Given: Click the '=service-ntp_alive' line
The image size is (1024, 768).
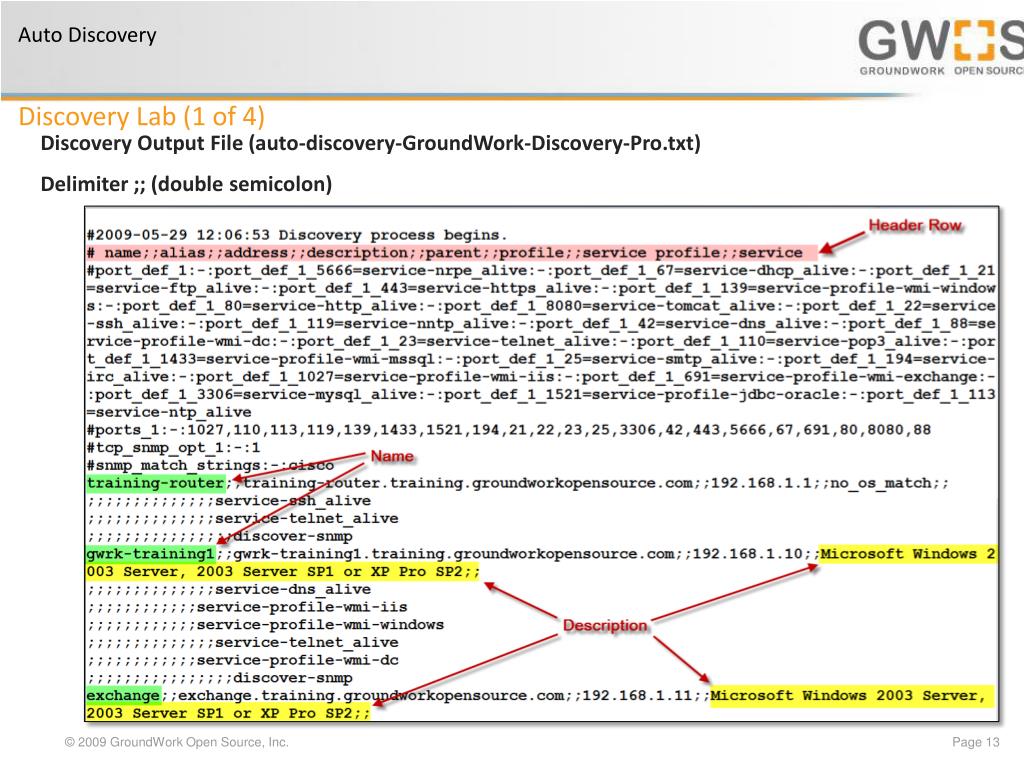Looking at the screenshot, I should [169, 413].
